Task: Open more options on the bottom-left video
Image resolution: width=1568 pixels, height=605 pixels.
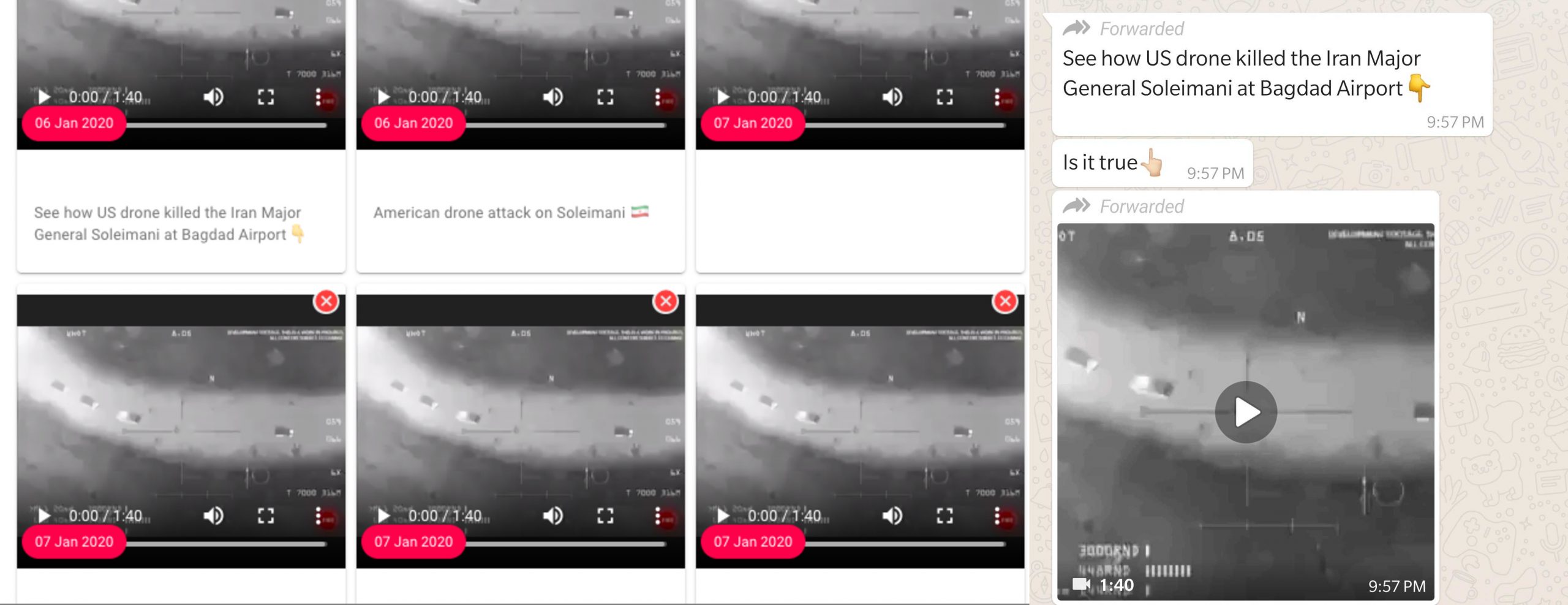Action: point(318,516)
